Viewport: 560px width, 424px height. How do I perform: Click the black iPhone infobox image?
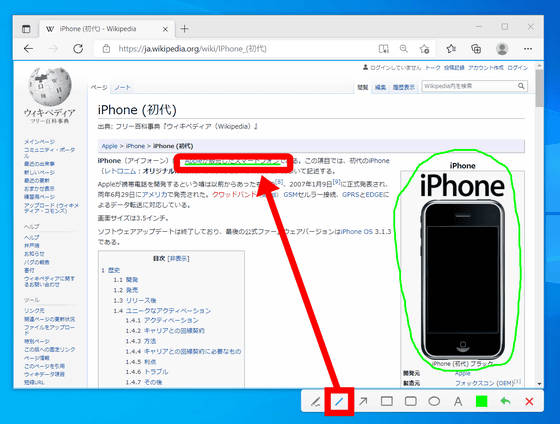click(462, 280)
